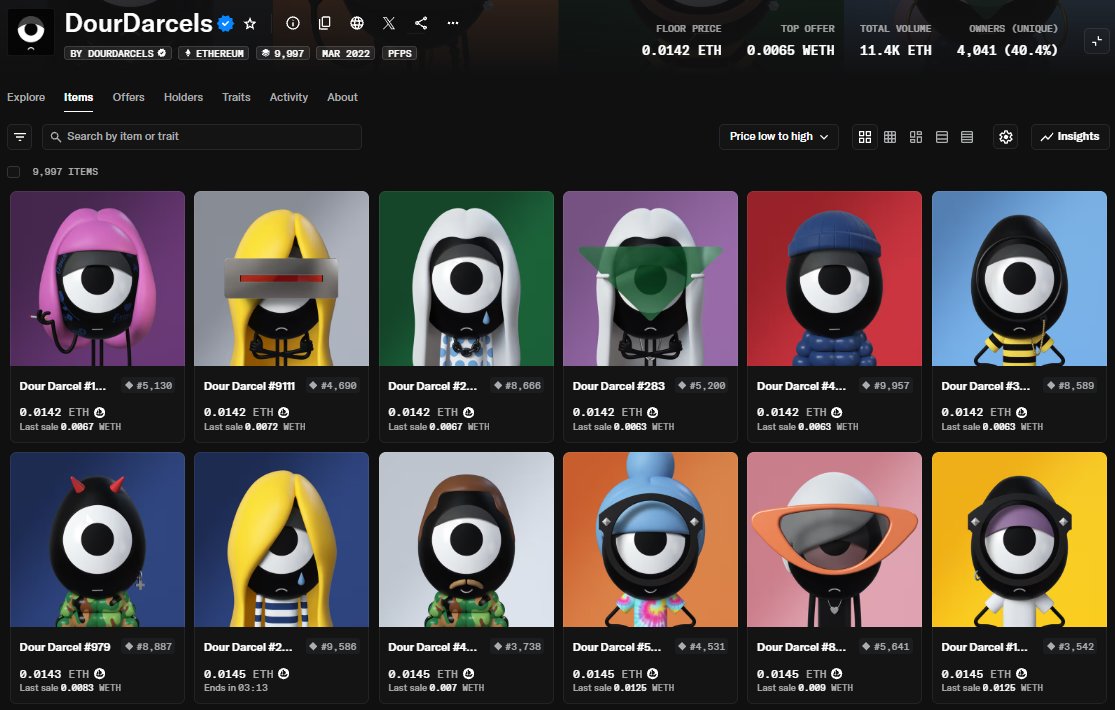Favorite the collection with the star icon
1115x710 pixels.
pyautogui.click(x=250, y=23)
